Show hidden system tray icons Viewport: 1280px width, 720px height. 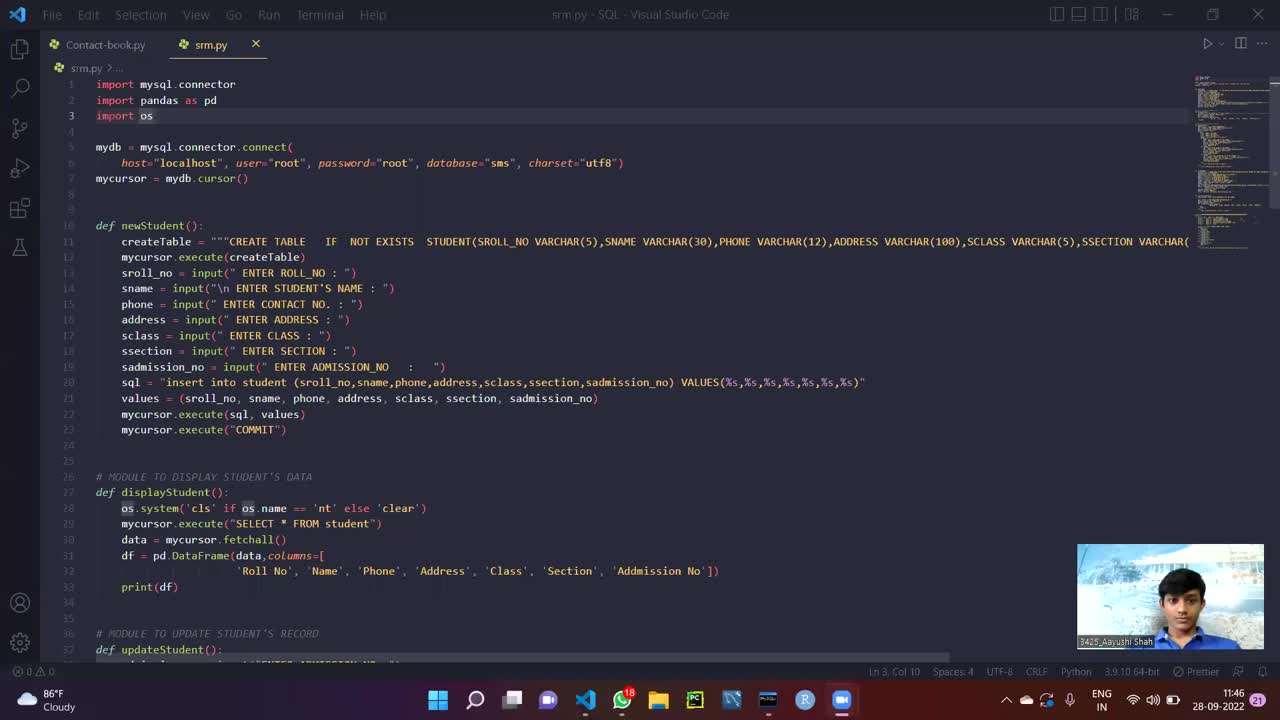pyautogui.click(x=1006, y=700)
